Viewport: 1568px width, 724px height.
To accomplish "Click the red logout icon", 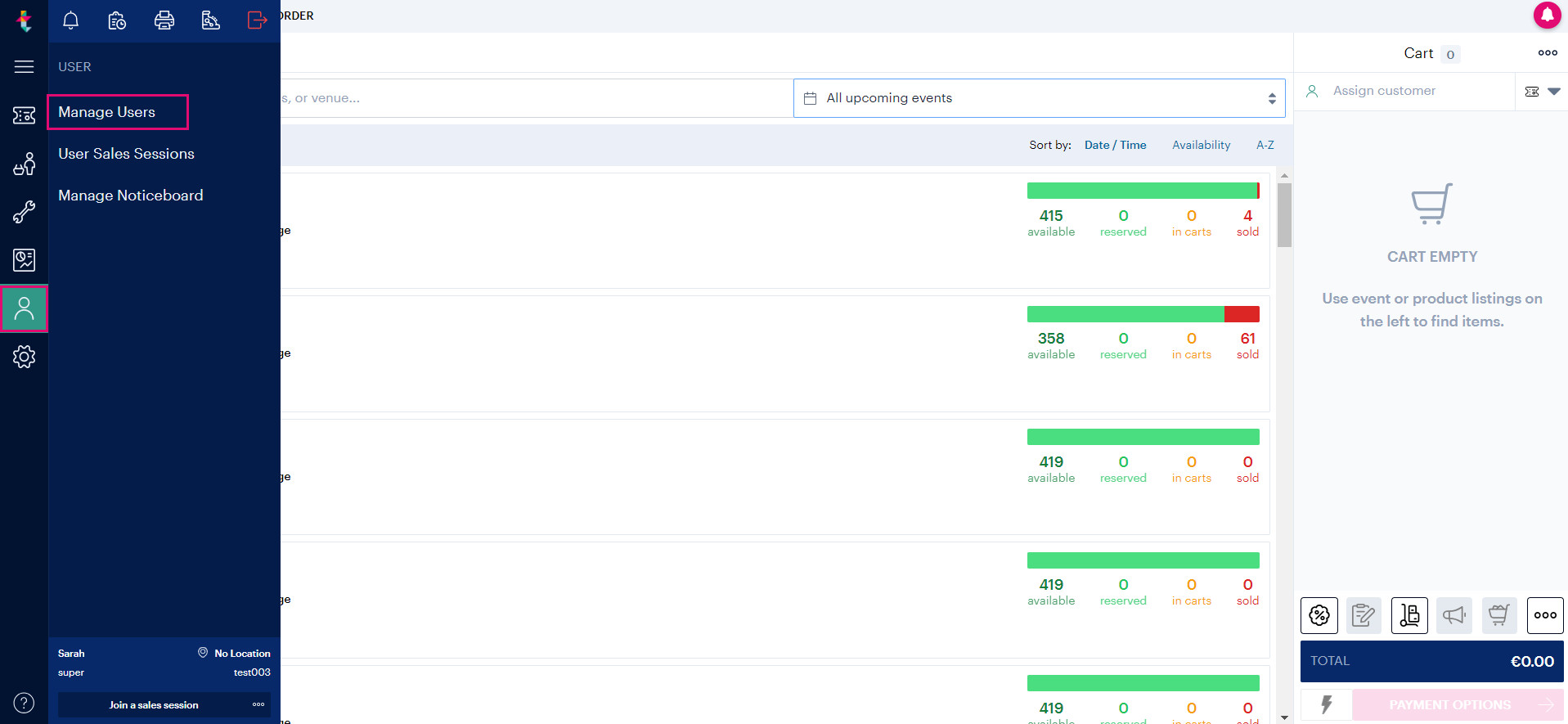I will [x=258, y=20].
